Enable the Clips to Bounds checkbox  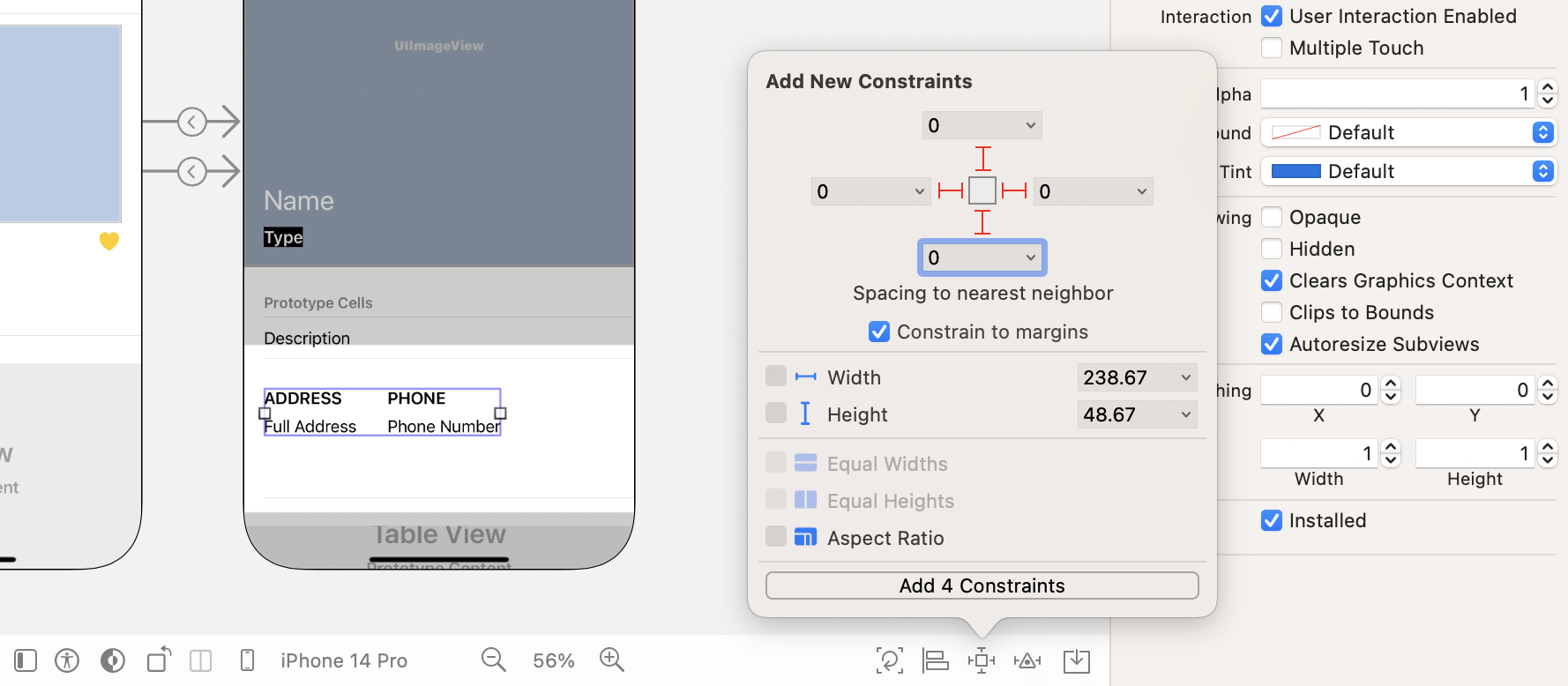pos(1271,311)
